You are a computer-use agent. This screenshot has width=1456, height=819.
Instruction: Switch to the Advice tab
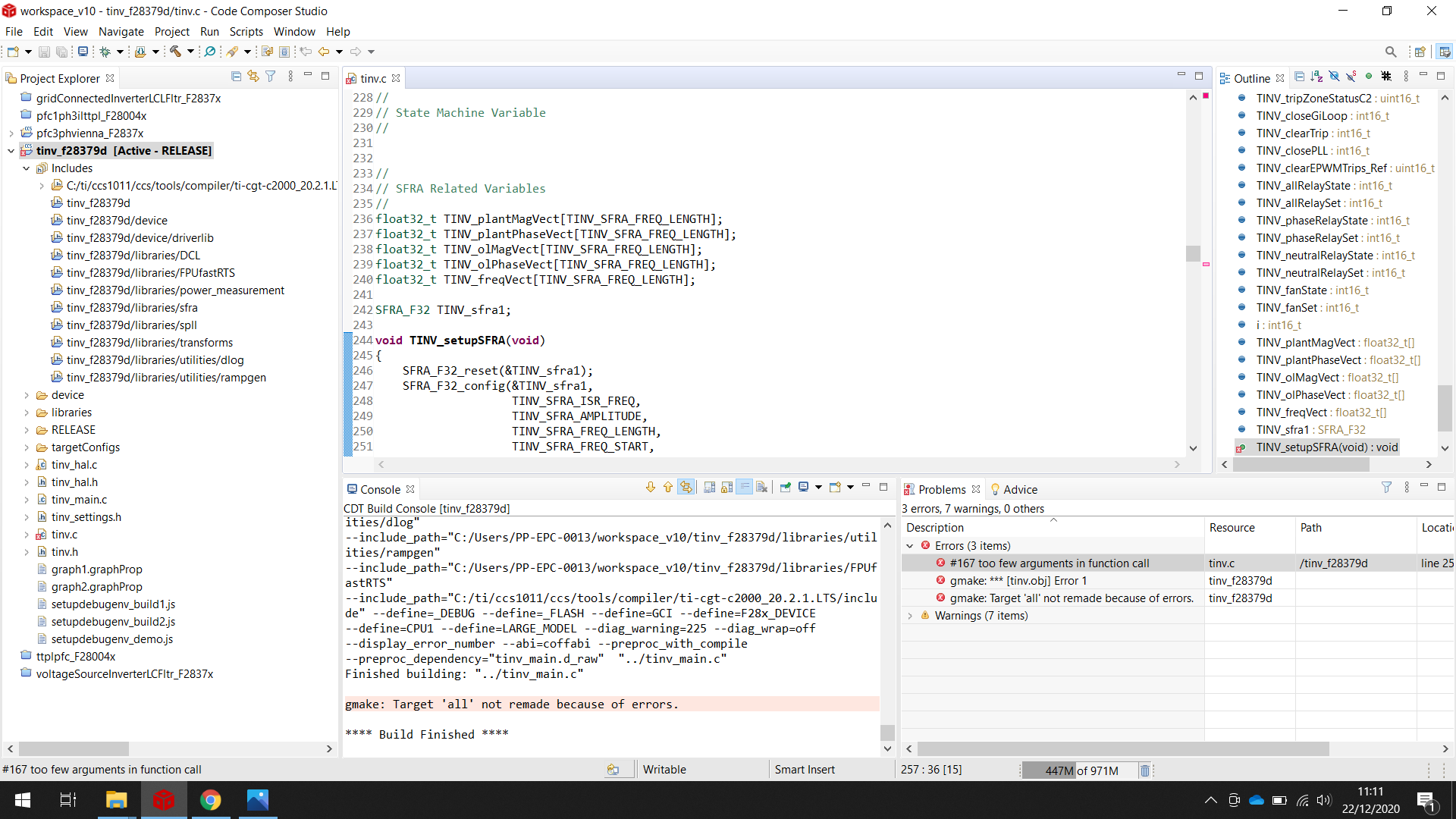coord(1019,490)
